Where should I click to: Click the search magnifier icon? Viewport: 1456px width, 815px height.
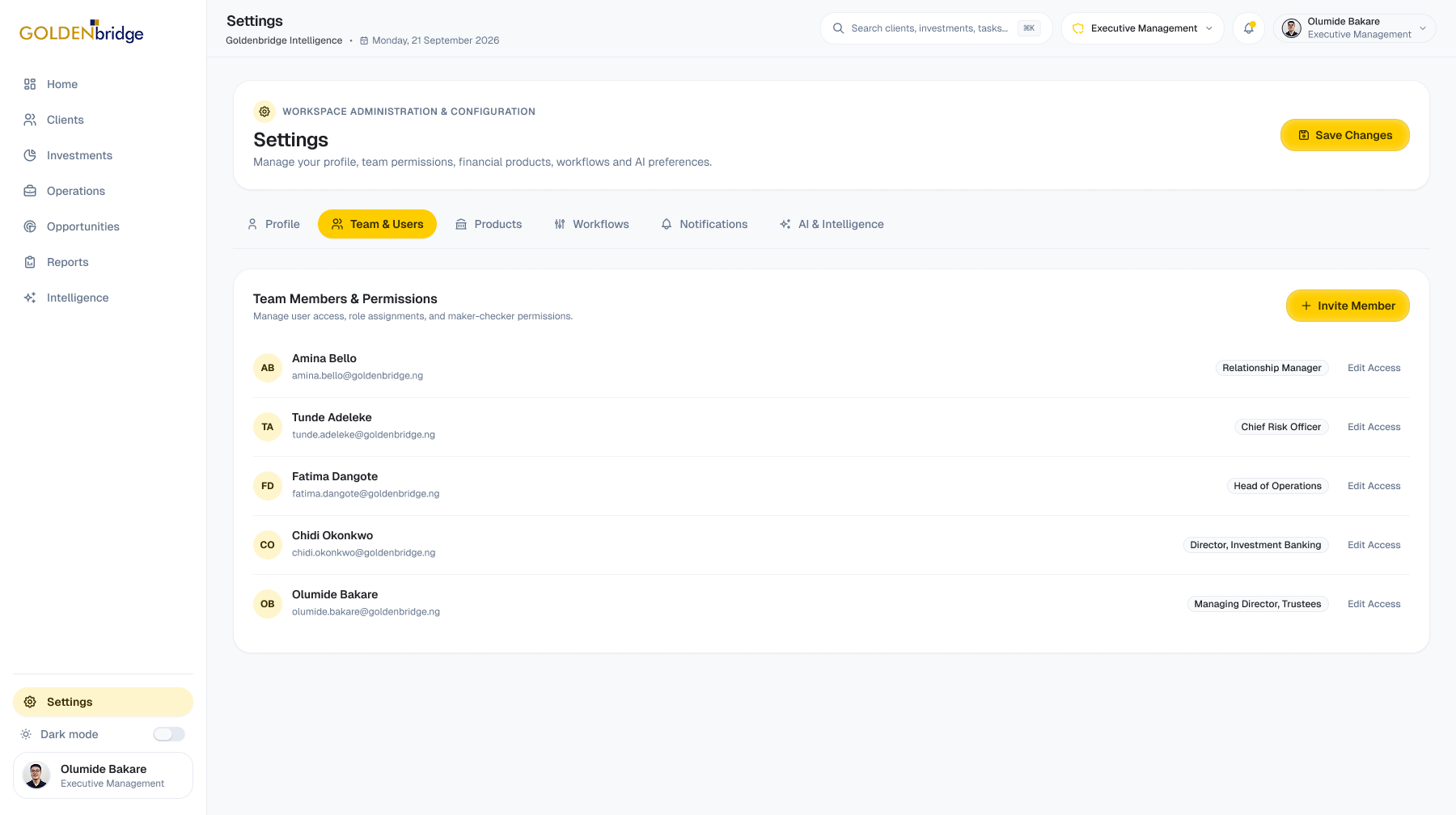tap(839, 28)
